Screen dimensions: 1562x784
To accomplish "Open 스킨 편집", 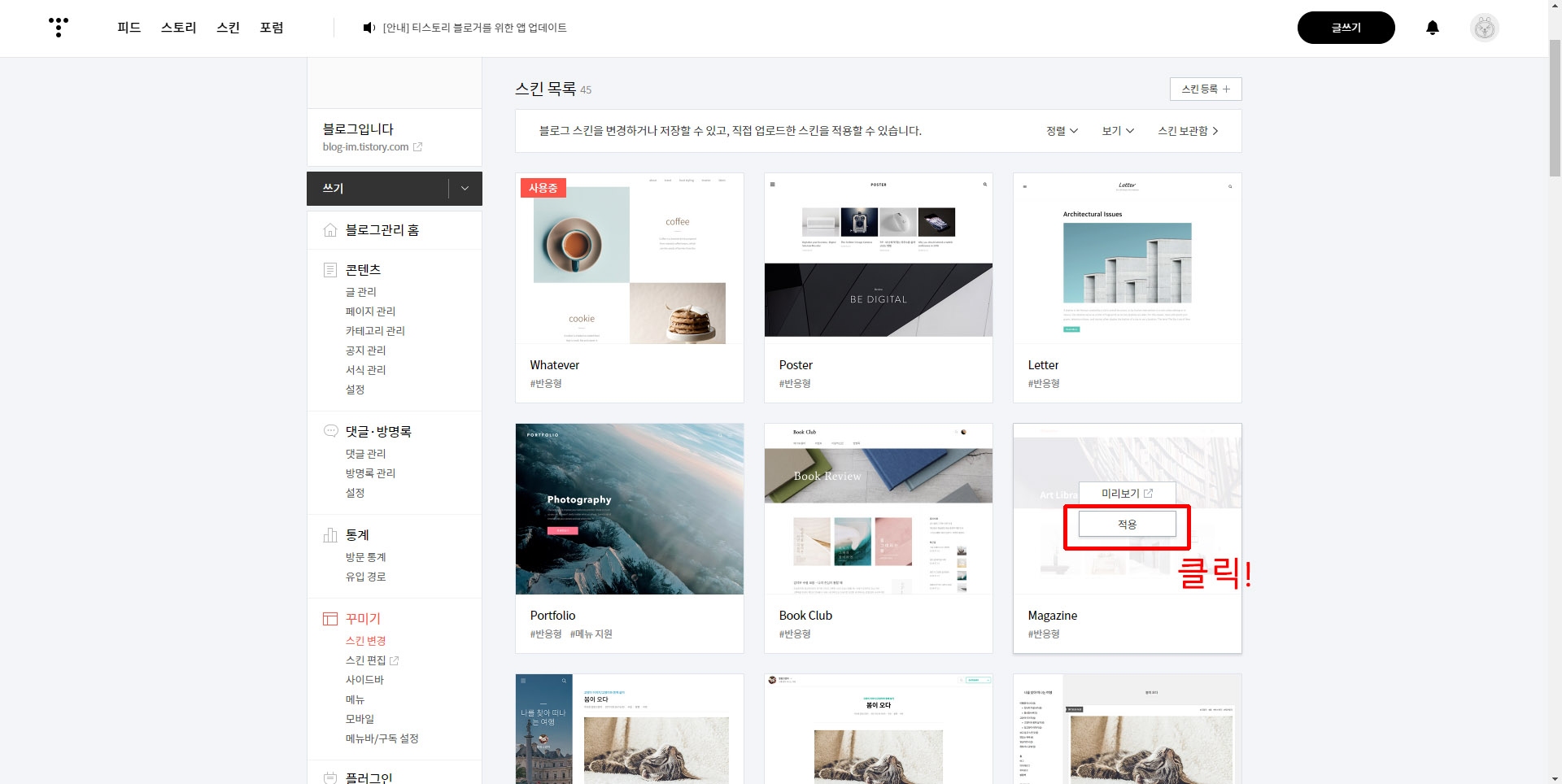I will coord(365,660).
